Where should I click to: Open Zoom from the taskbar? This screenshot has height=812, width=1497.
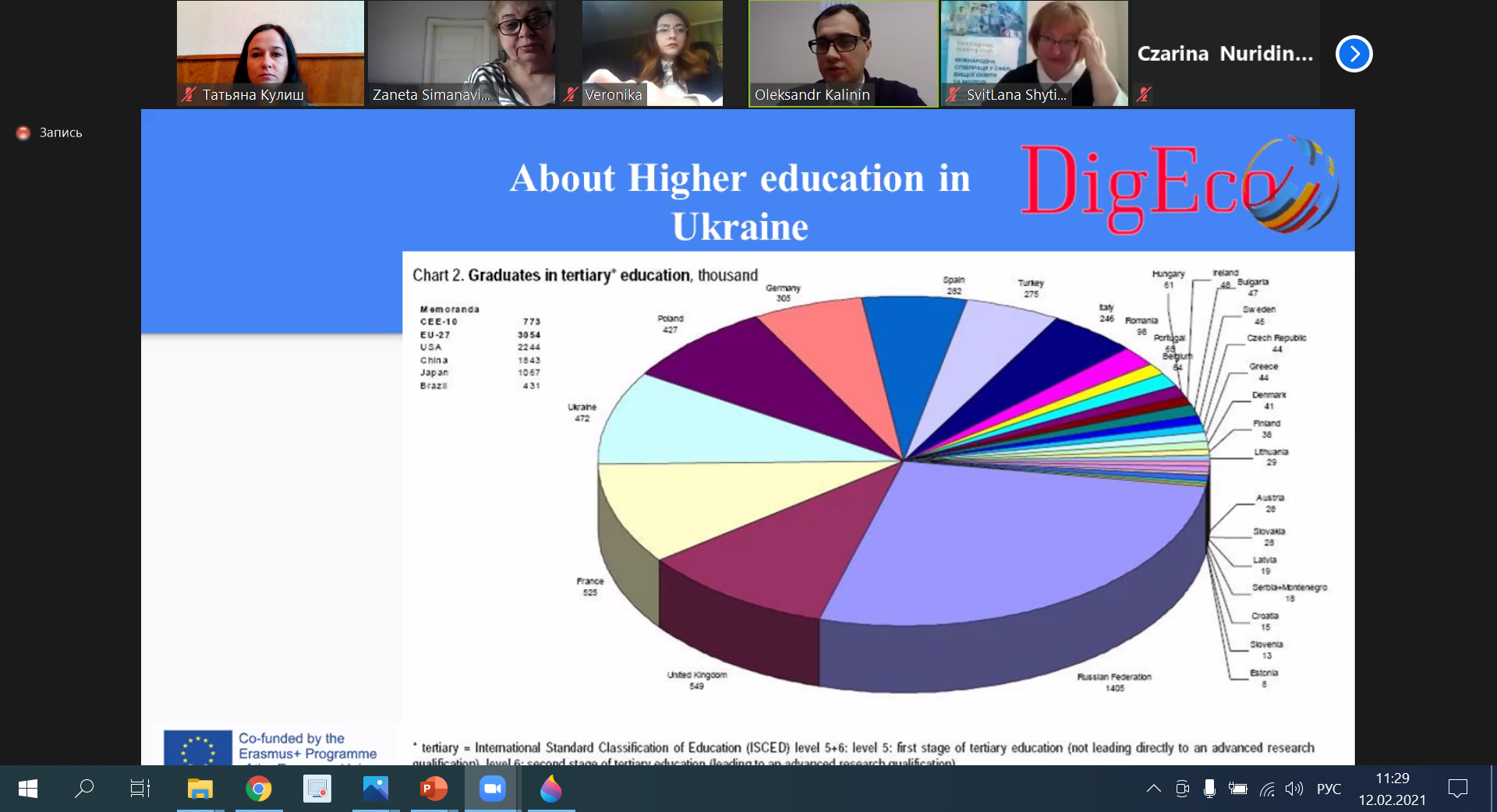492,789
